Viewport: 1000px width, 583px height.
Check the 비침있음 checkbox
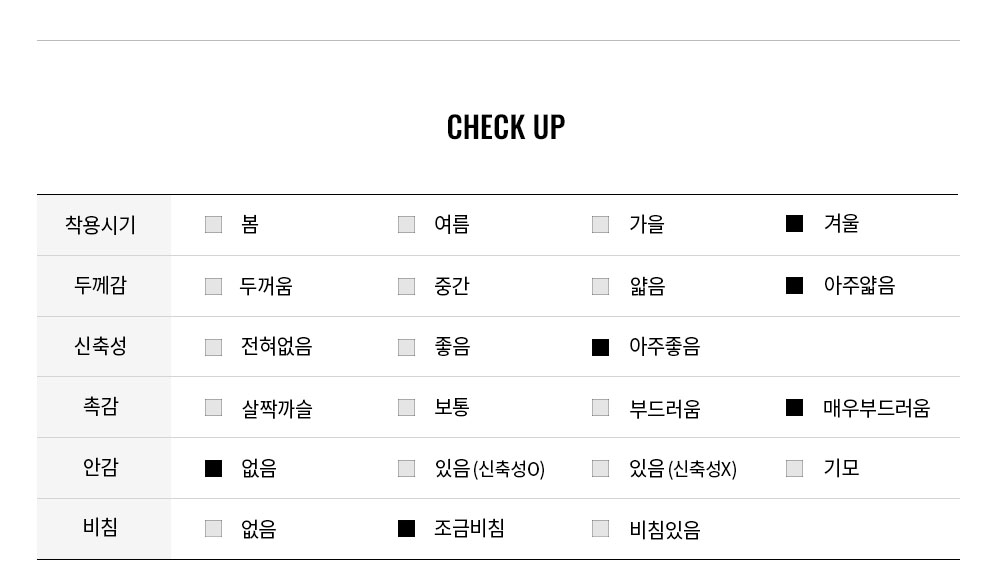tap(600, 529)
